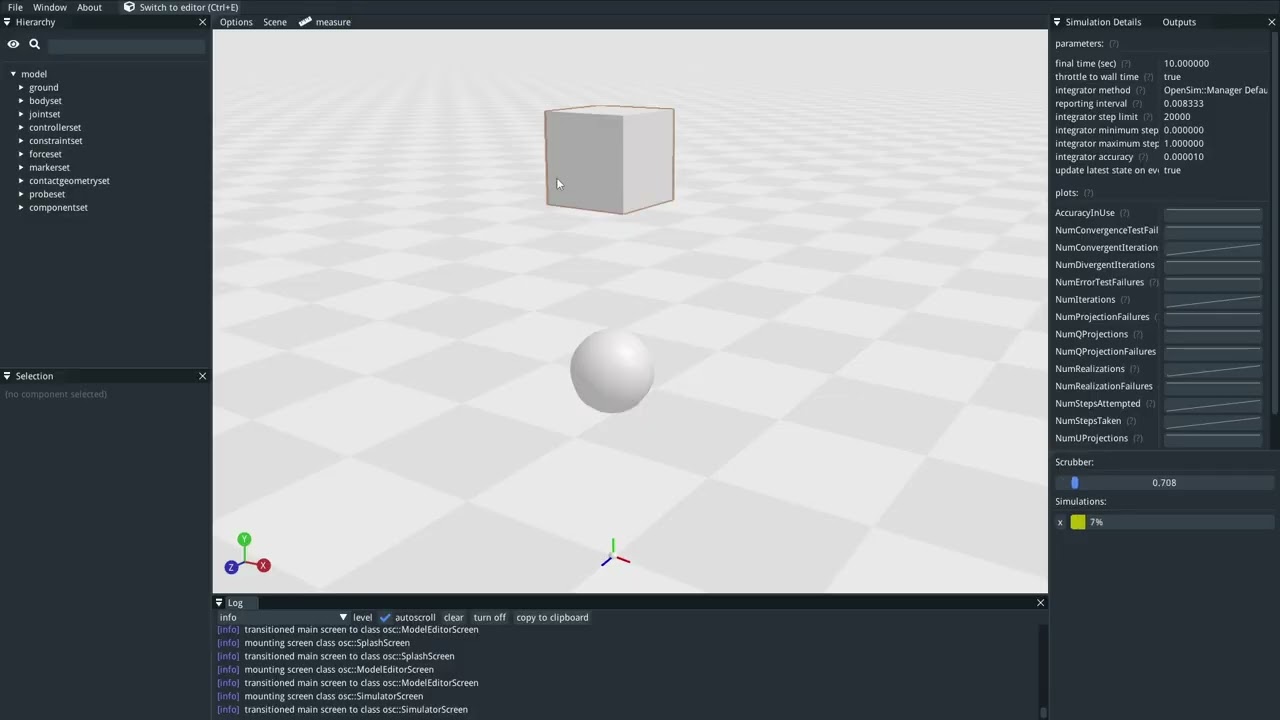Click help icon for NumStepsAttempted
1280x720 pixels.
[1150, 404]
